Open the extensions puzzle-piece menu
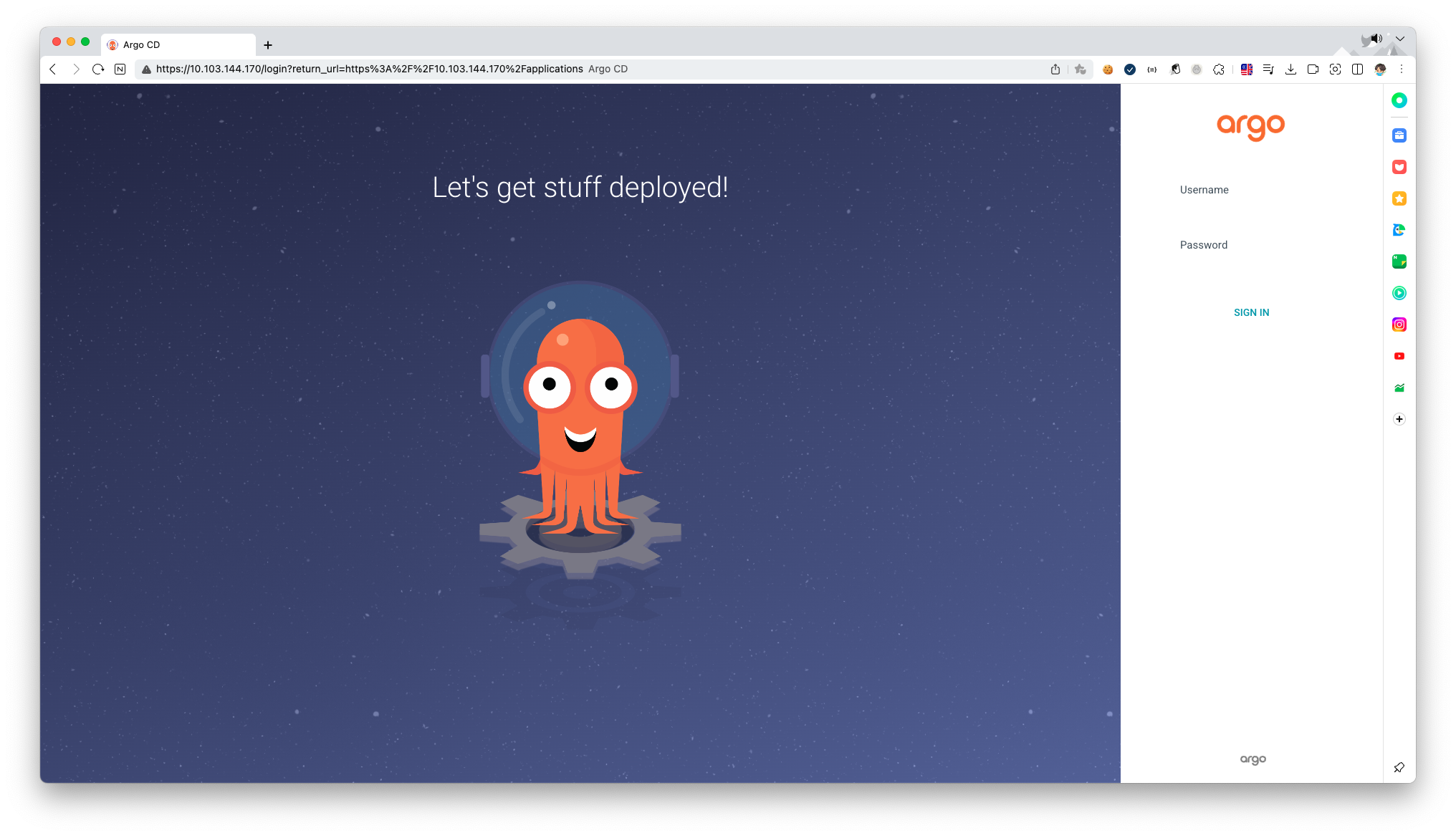The image size is (1456, 836). tap(1219, 69)
